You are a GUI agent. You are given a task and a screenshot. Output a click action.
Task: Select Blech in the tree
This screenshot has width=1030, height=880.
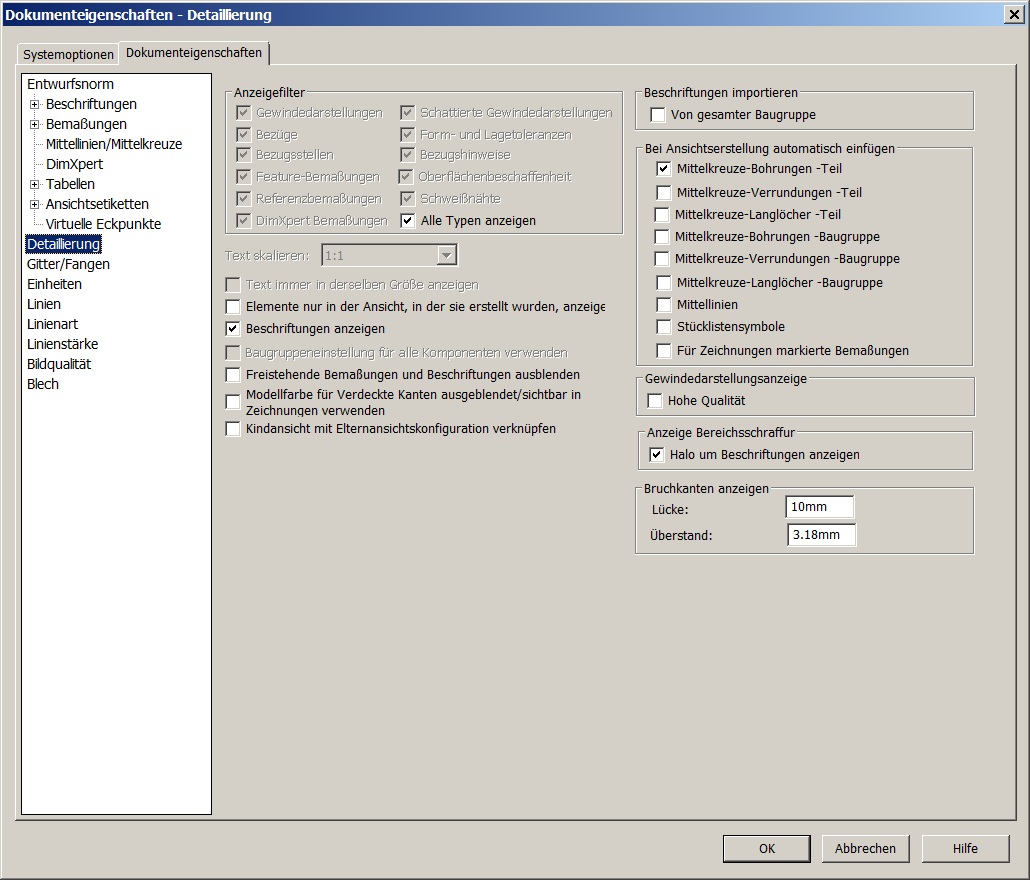click(43, 384)
